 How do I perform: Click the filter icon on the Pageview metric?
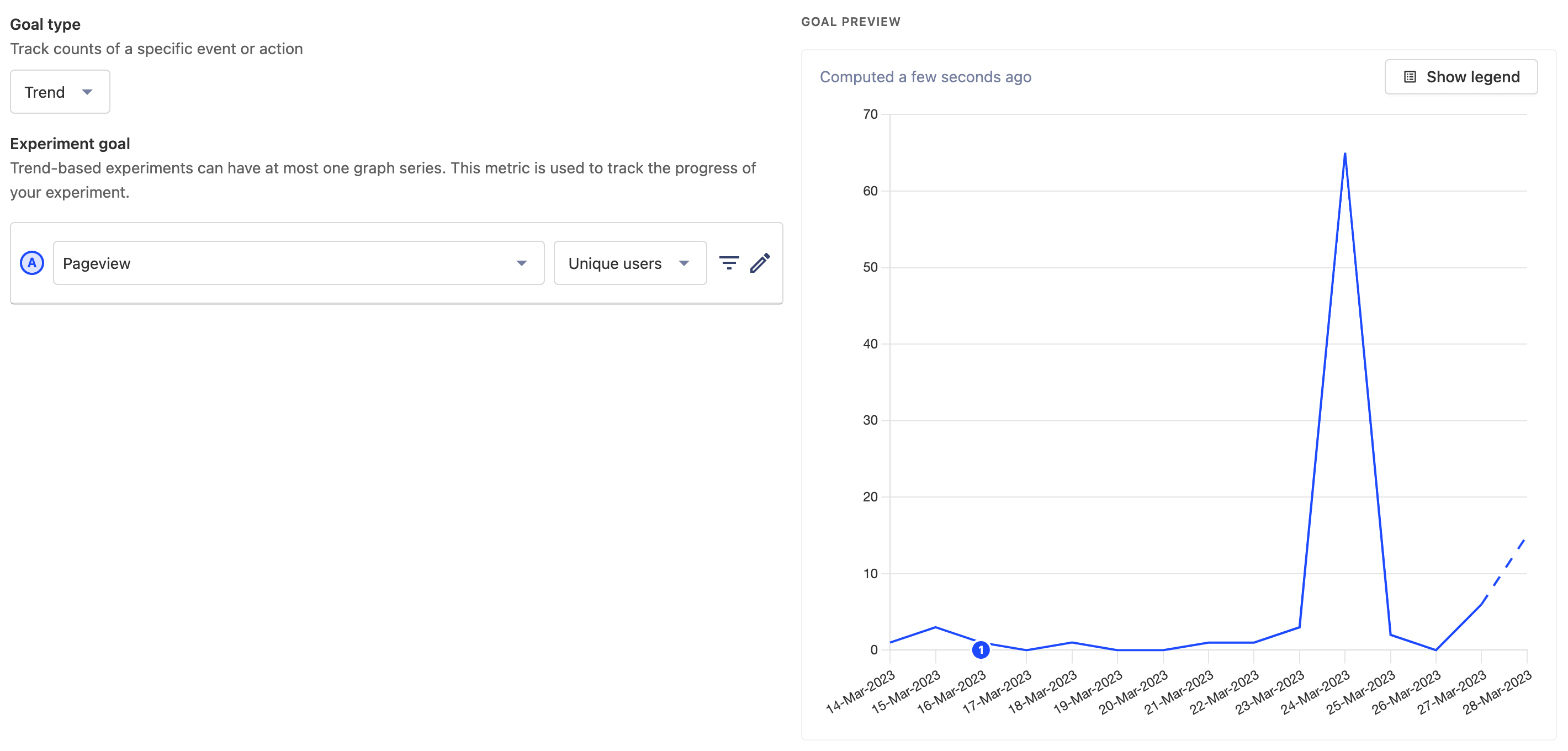tap(729, 263)
